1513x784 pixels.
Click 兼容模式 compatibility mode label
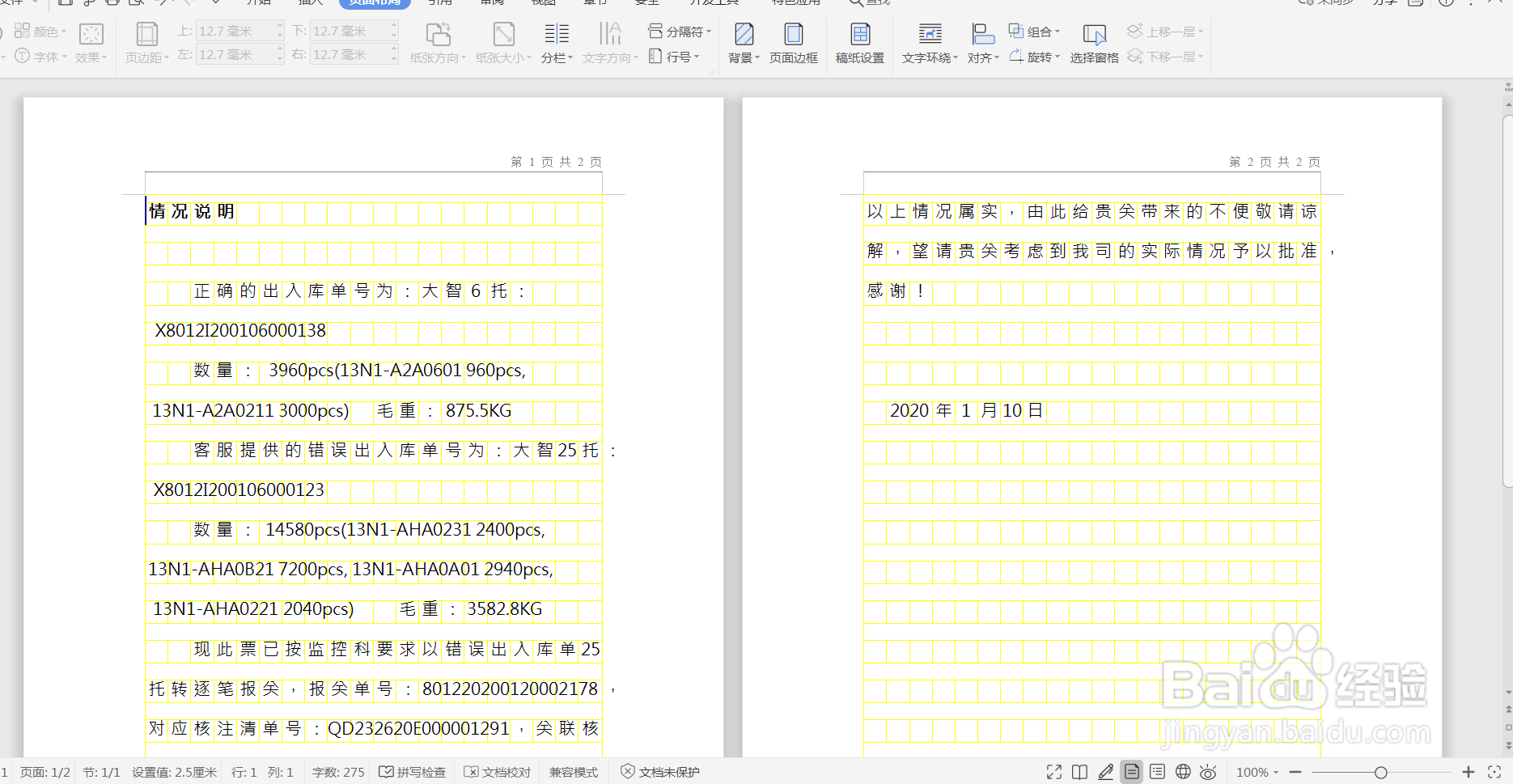click(574, 772)
